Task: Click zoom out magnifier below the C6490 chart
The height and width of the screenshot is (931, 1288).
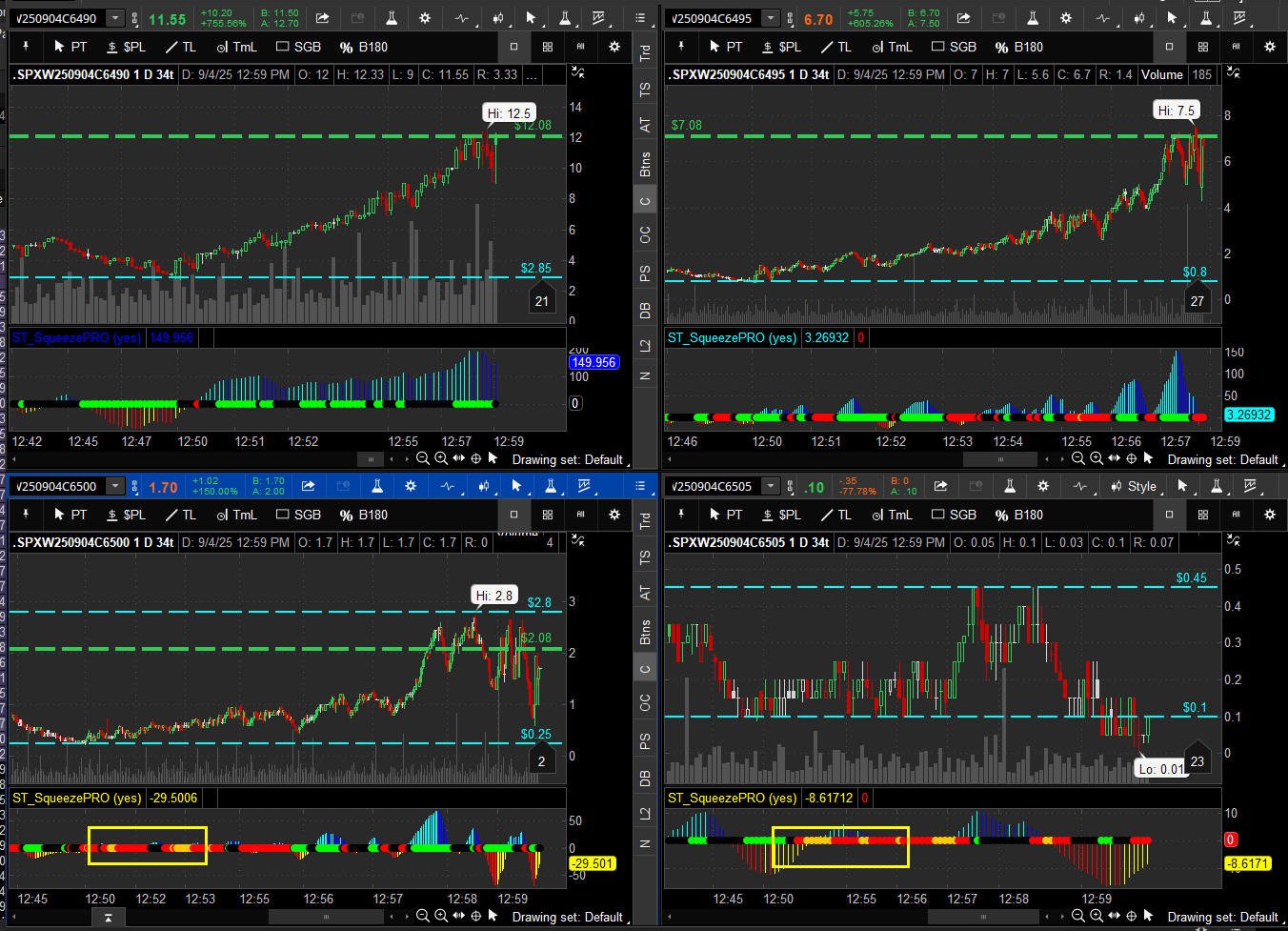Action: 422,458
